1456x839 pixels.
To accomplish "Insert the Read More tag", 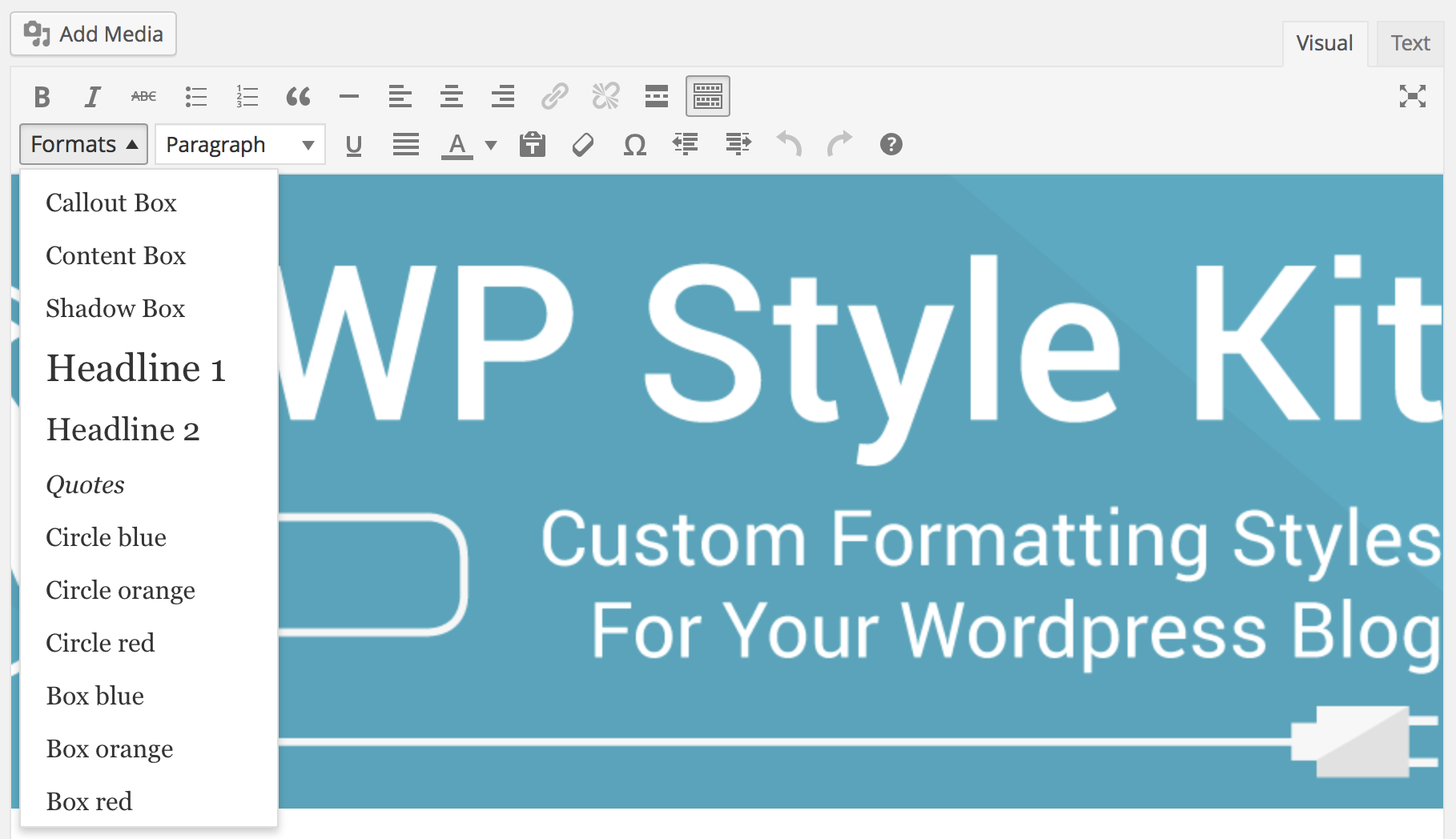I will click(x=657, y=97).
